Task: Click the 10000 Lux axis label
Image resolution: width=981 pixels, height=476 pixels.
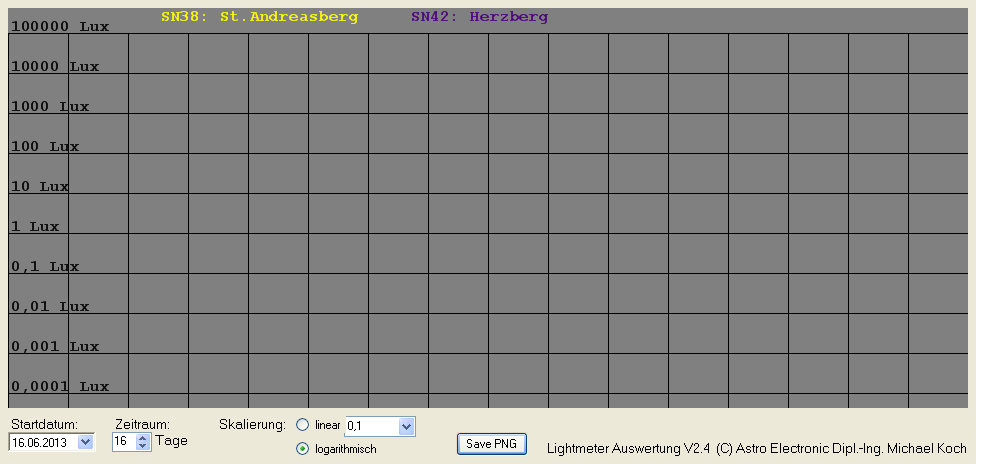Action: (55, 66)
